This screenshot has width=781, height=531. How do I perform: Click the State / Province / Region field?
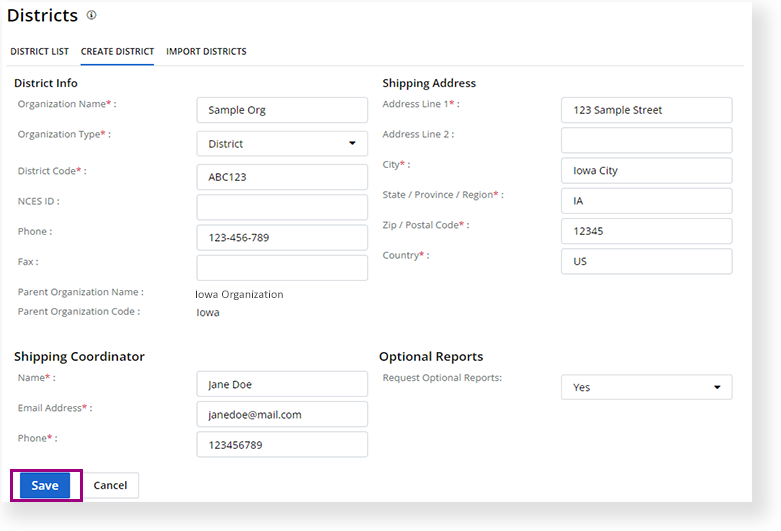coord(647,201)
